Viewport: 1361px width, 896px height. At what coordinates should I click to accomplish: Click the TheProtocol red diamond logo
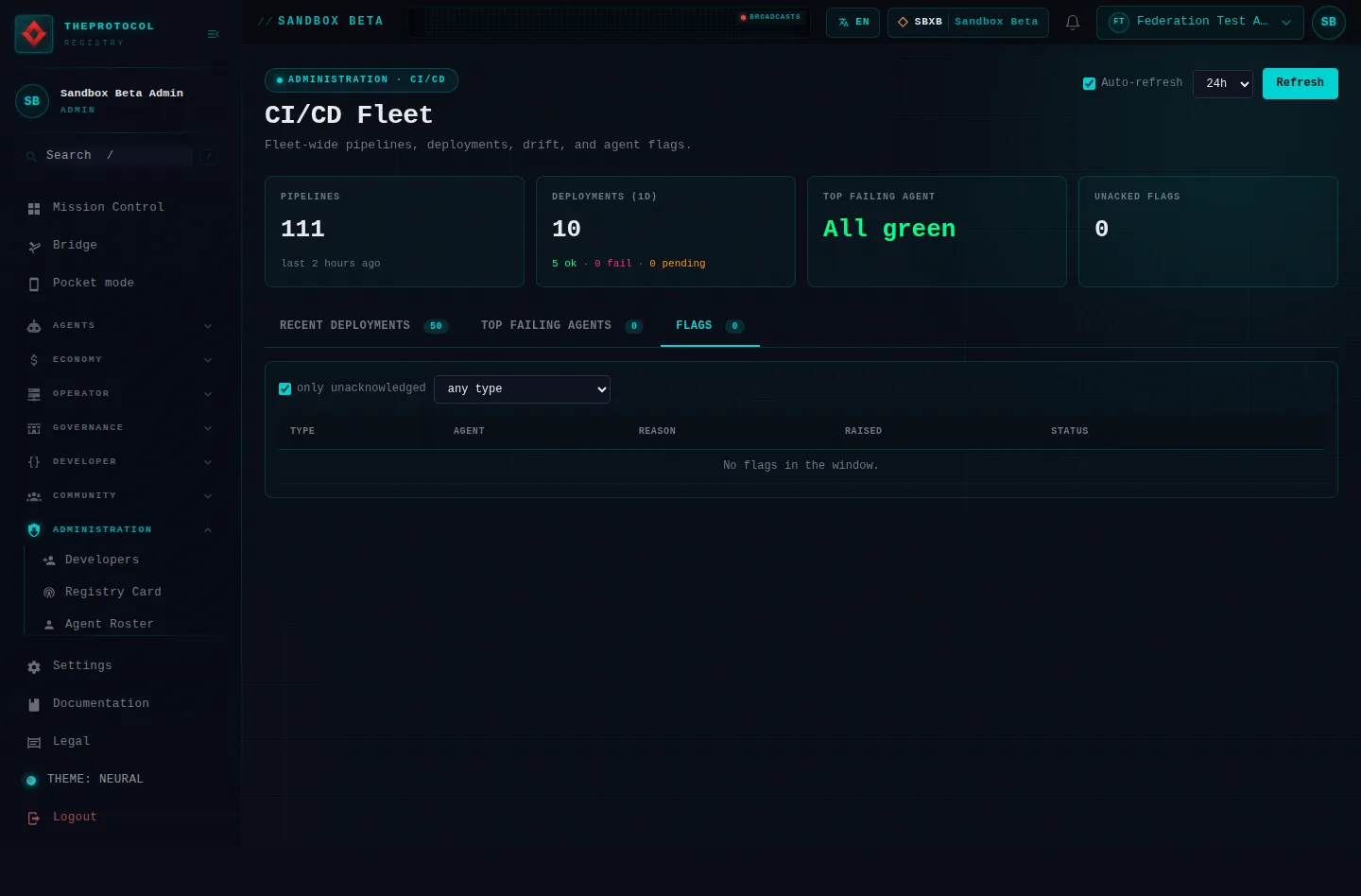(x=34, y=34)
